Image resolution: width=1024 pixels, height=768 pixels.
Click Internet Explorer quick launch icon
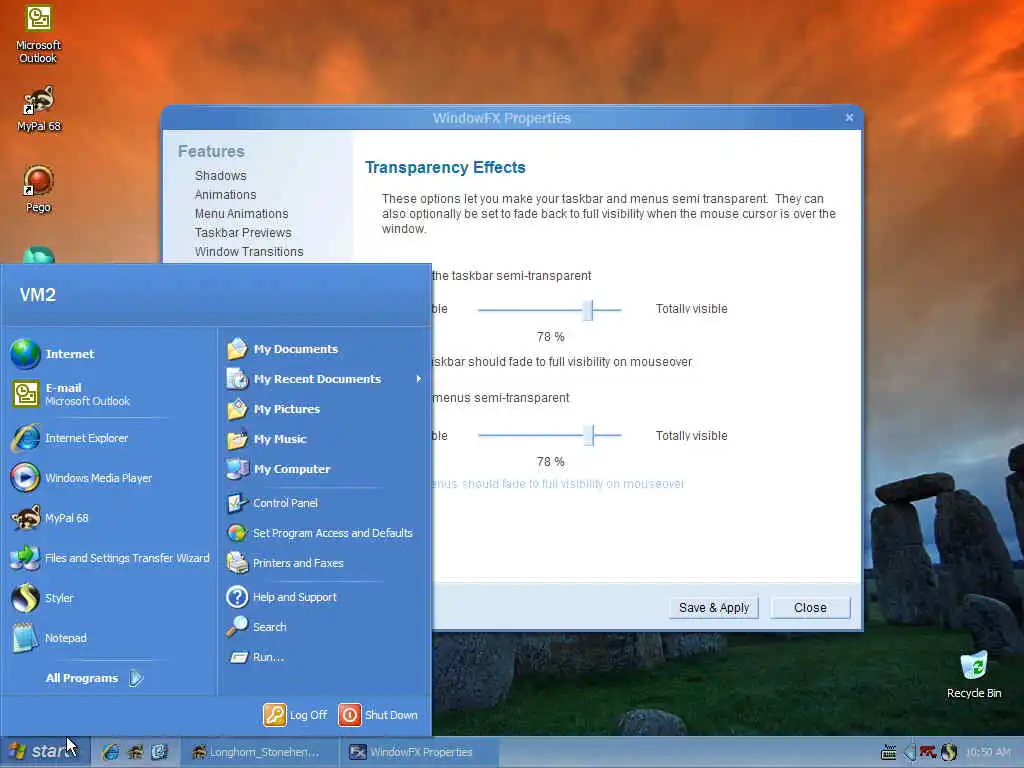tap(110, 752)
